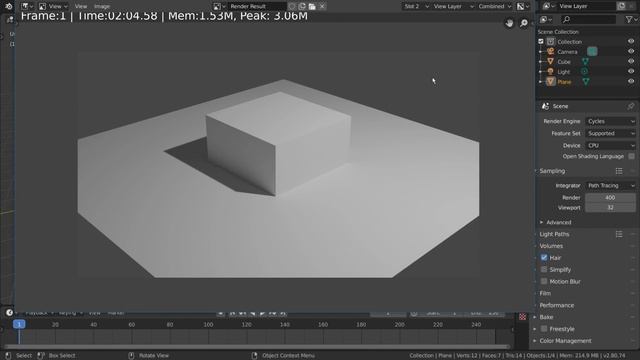Screen dimensions: 640x360
Task: Click the Plane mesh object icon
Action: 551,82
